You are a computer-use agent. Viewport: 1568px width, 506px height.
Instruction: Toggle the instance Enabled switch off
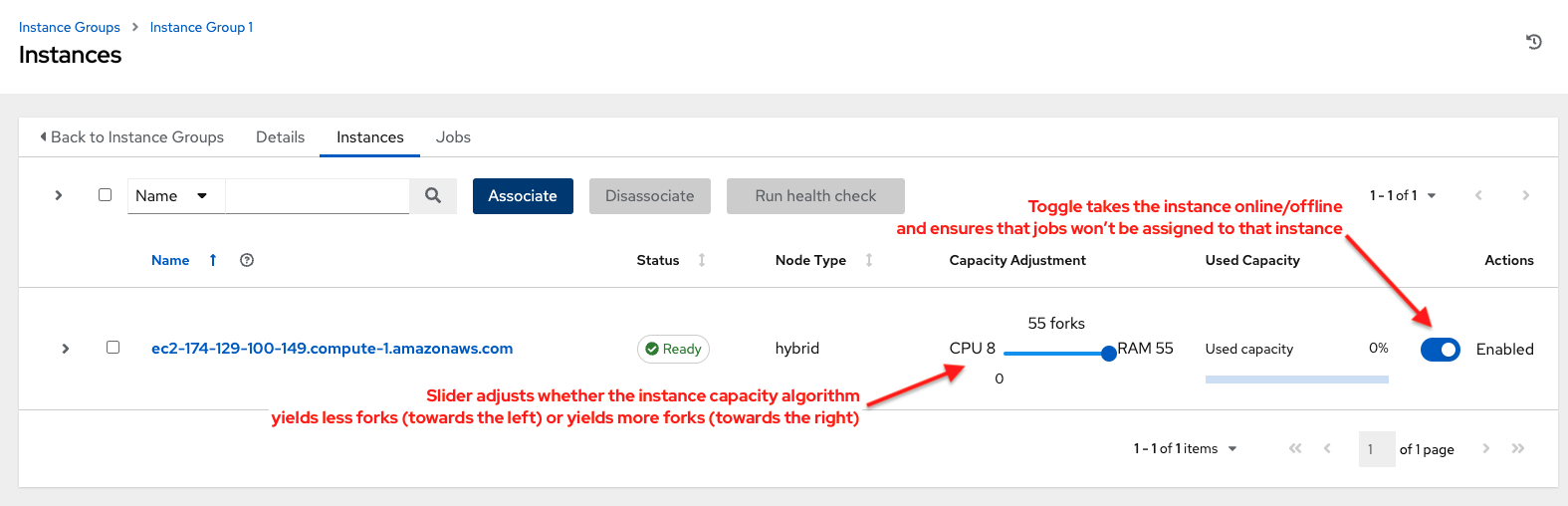click(x=1440, y=350)
